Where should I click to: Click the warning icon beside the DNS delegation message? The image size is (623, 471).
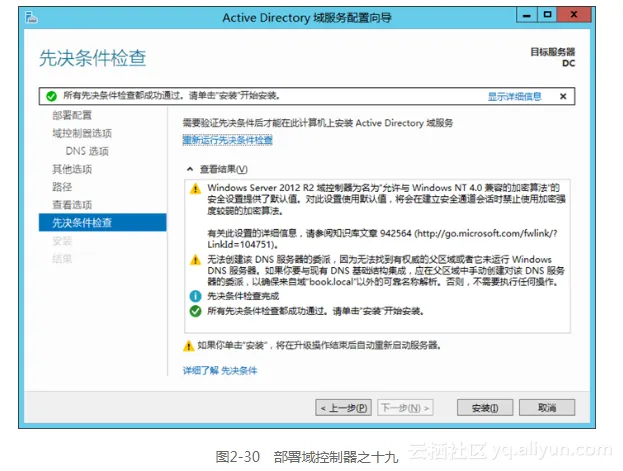pos(195,260)
